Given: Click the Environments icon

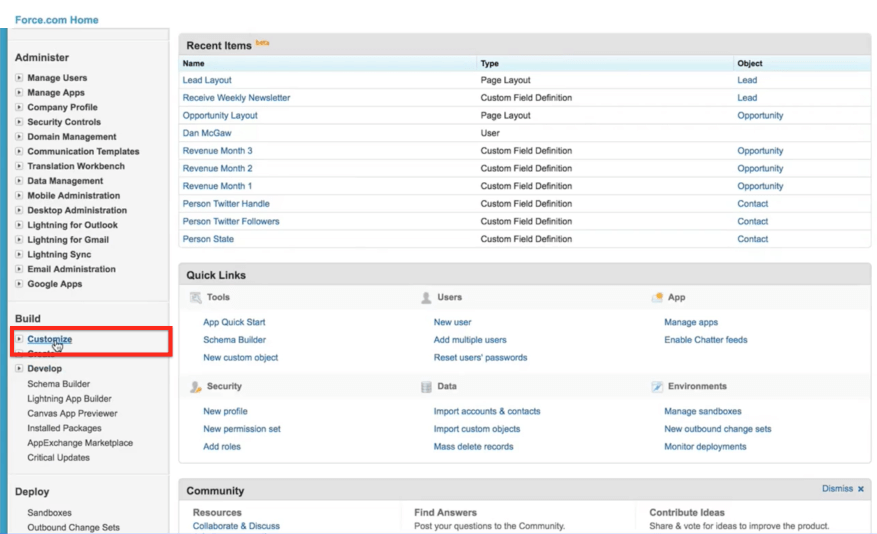Looking at the screenshot, I should (x=657, y=386).
